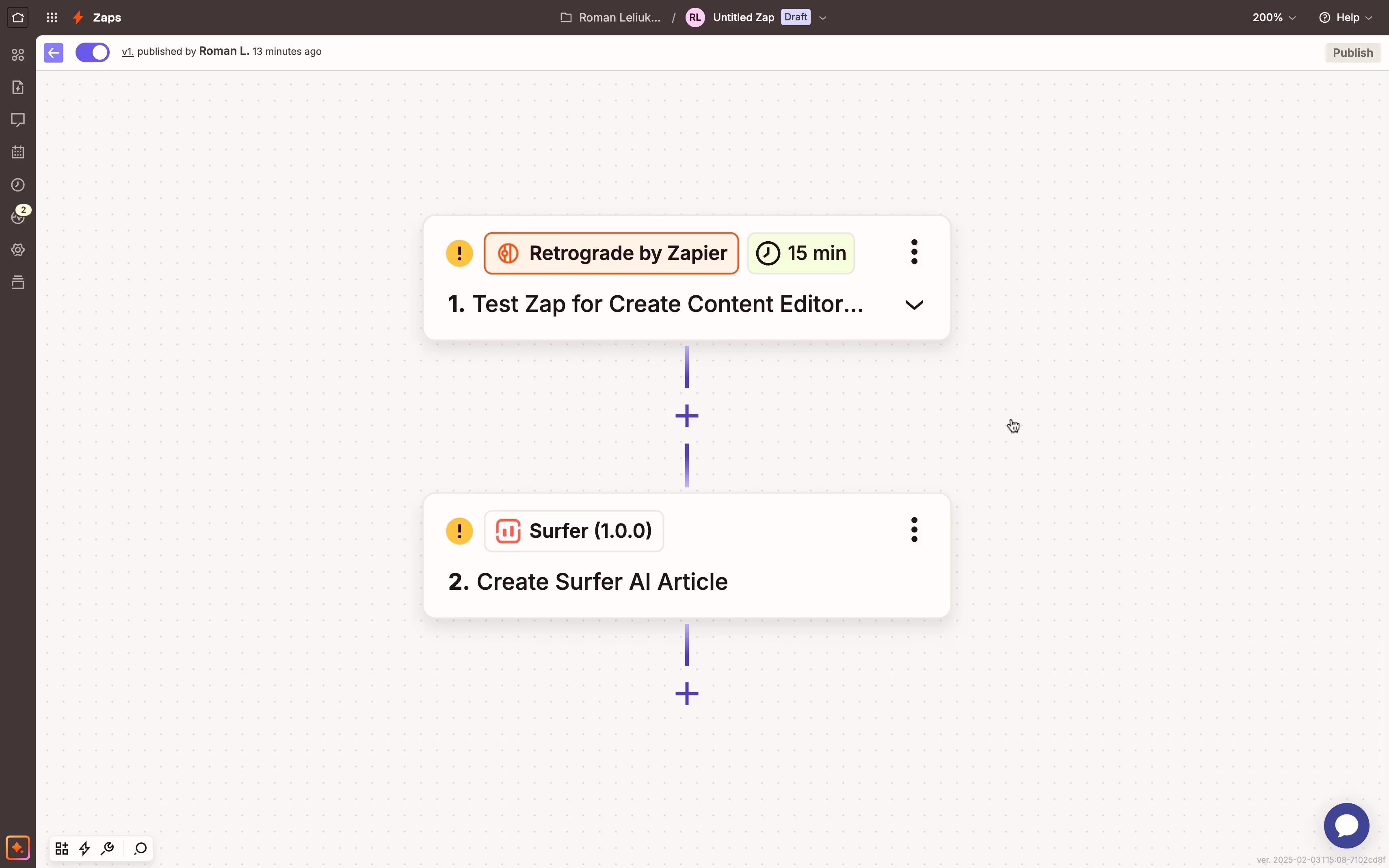Open the Versions stack icon

click(18, 282)
